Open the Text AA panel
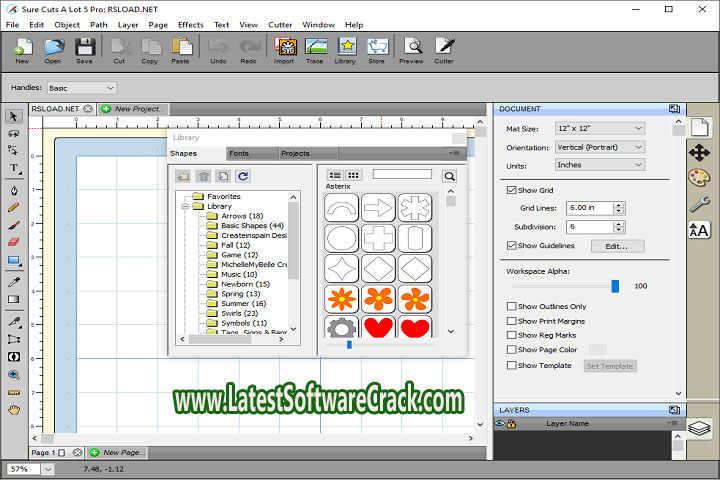The image size is (720, 480). pyautogui.click(x=699, y=230)
